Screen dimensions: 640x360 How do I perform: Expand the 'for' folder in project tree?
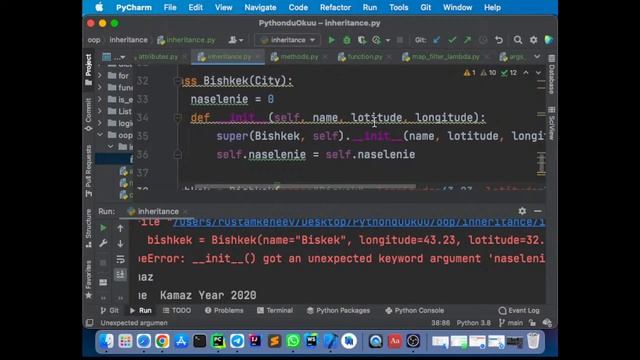click(x=100, y=75)
